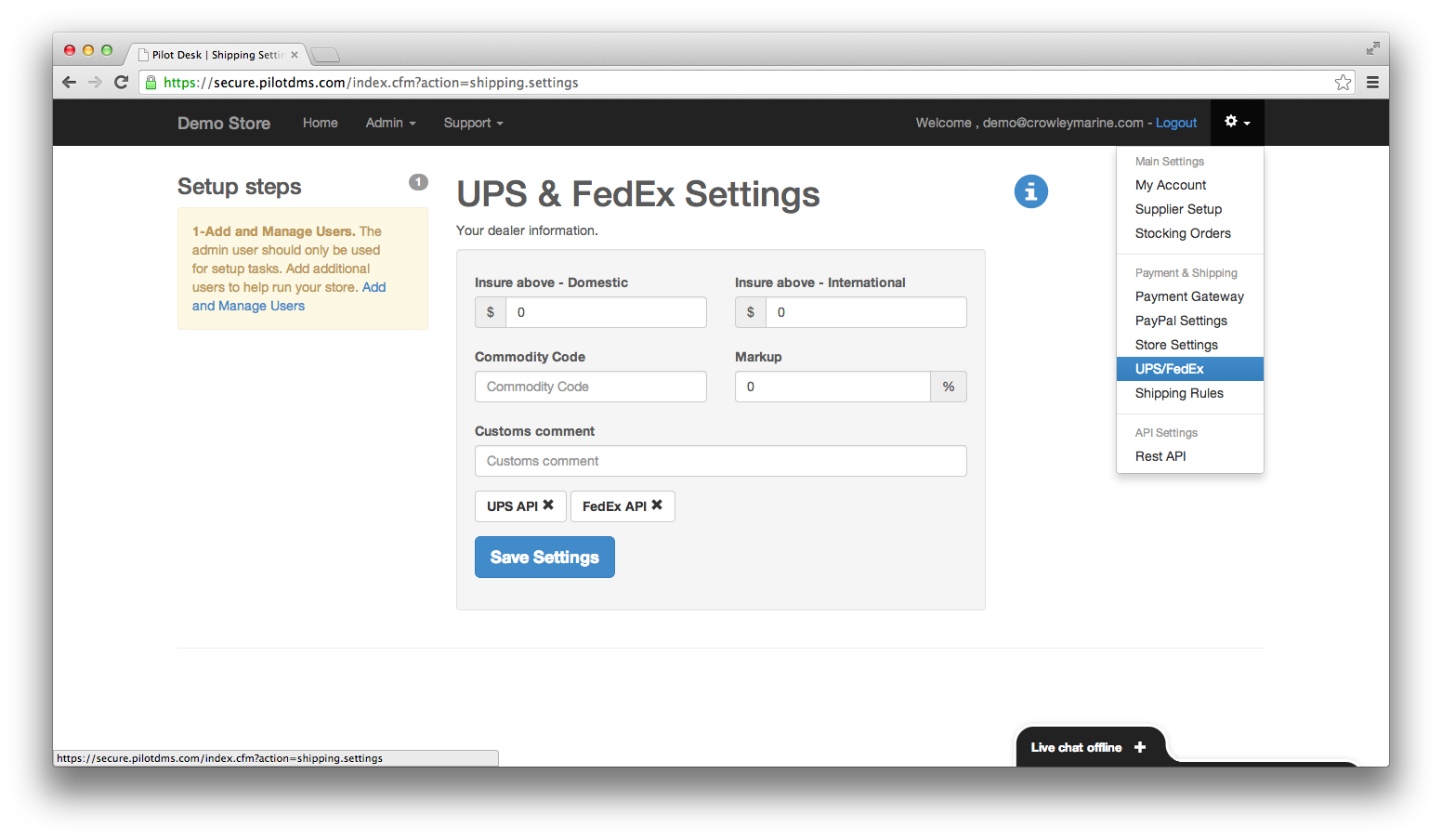
Task: Click the Live chat offline plus icon
Action: coord(1140,746)
